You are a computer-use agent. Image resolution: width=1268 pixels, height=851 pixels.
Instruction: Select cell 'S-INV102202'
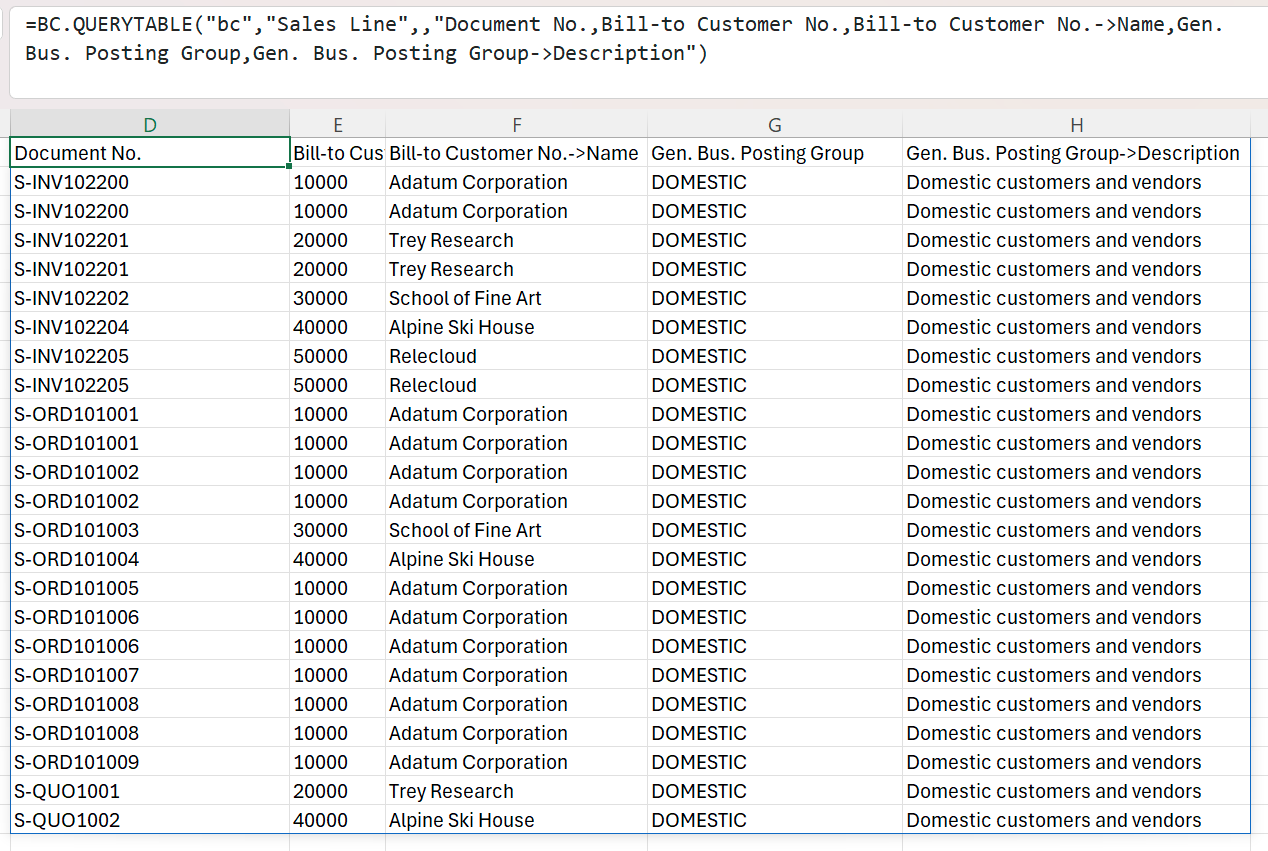[150, 298]
